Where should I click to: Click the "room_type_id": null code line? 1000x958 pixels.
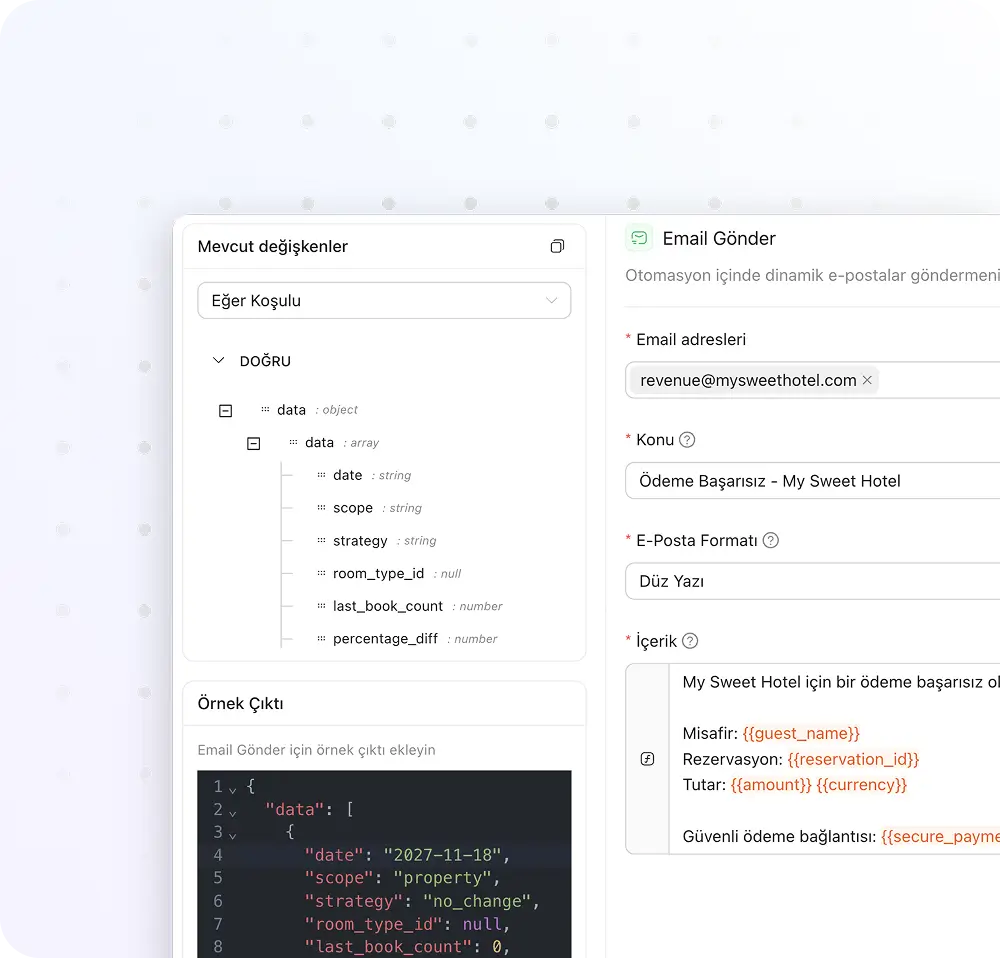tap(407, 924)
